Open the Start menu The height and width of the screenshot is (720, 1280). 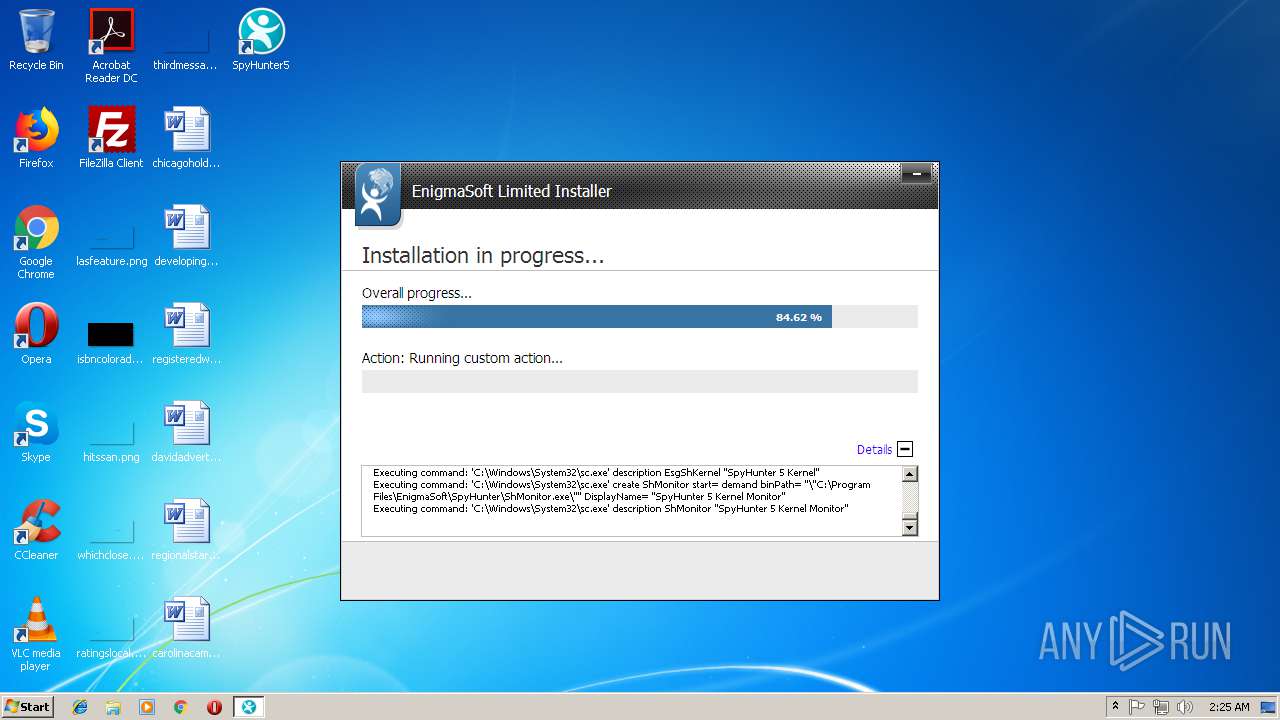(28, 707)
